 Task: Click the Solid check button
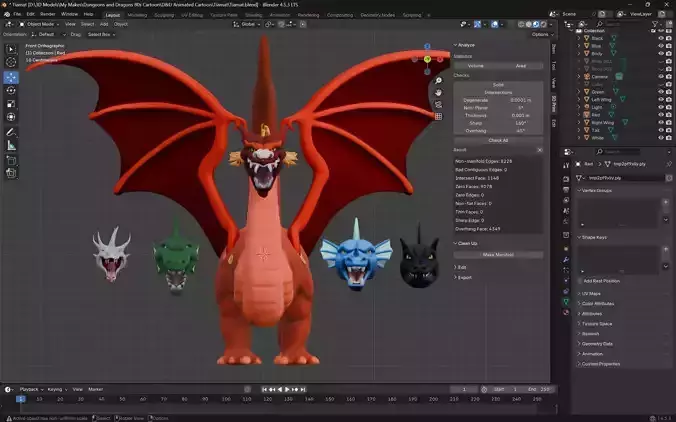tap(498, 85)
